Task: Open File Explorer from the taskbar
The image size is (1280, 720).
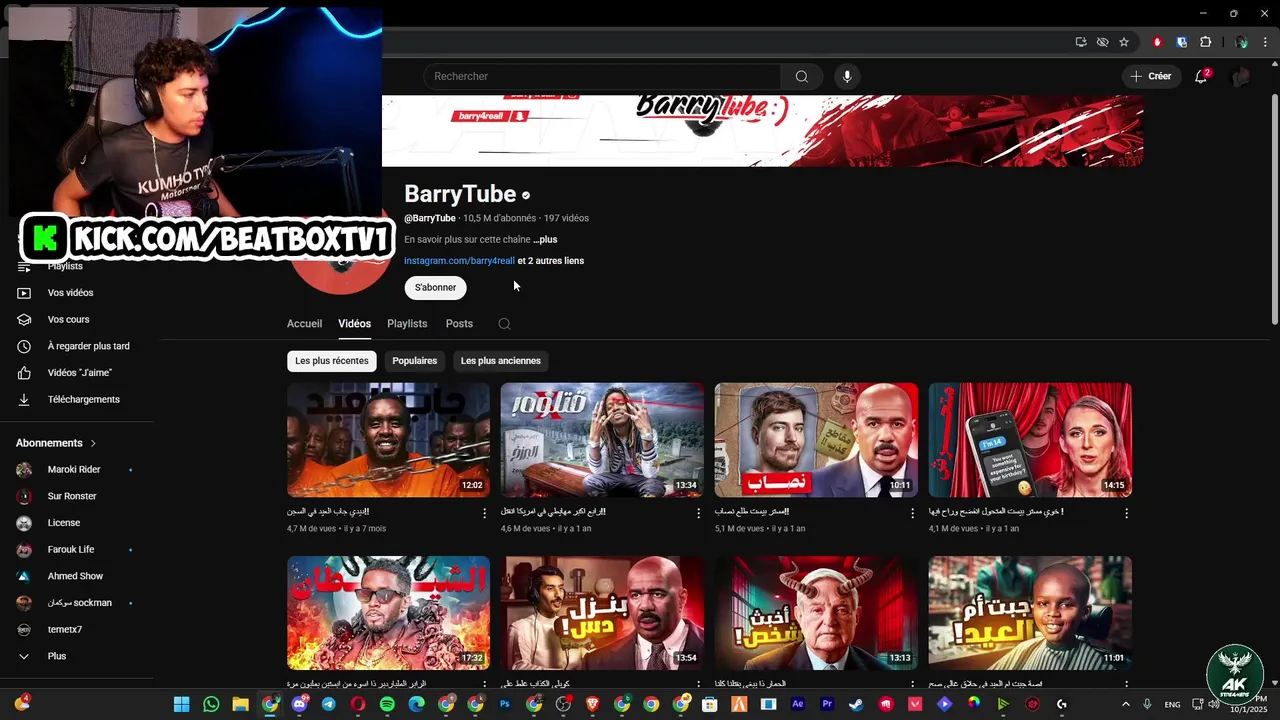Action: pos(240,704)
